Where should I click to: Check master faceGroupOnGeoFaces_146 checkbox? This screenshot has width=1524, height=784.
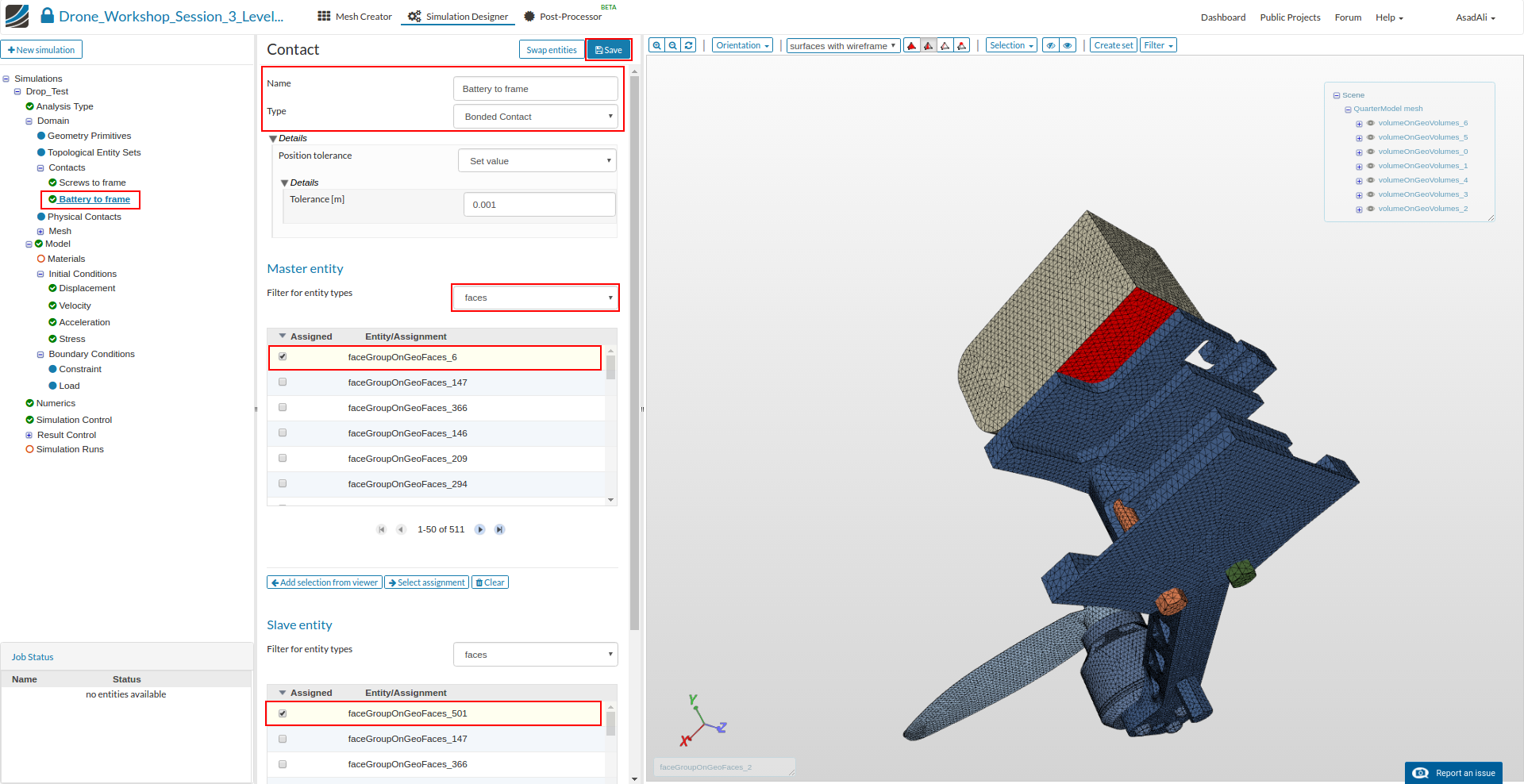pos(283,433)
